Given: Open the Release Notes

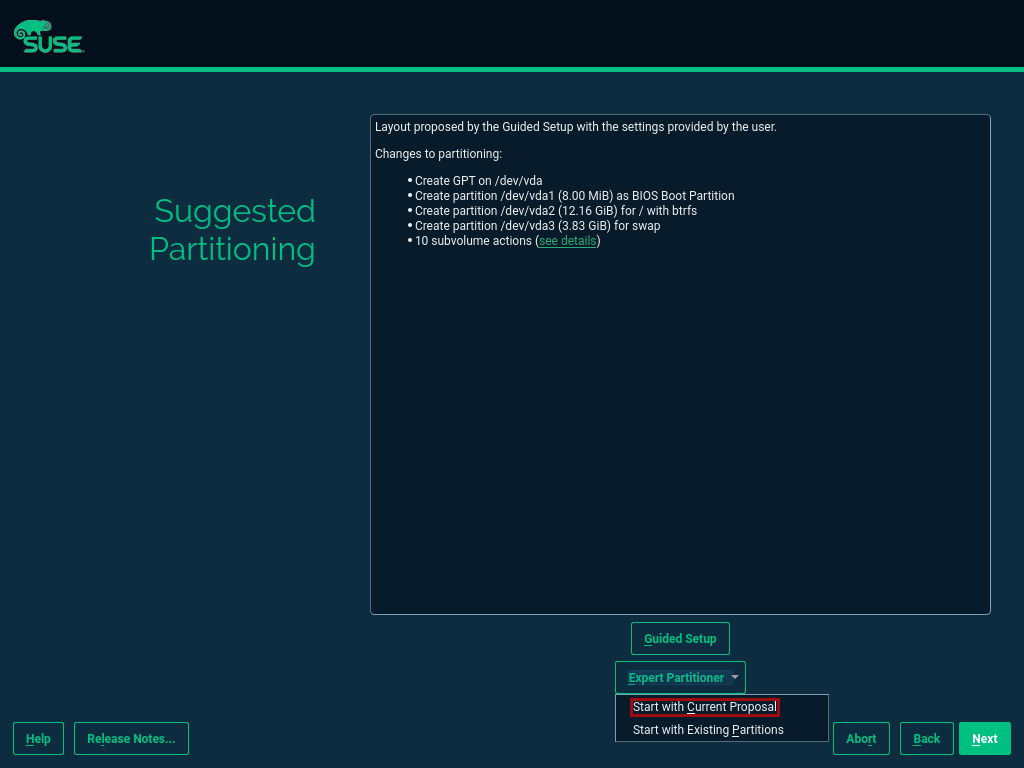Looking at the screenshot, I should click(131, 738).
